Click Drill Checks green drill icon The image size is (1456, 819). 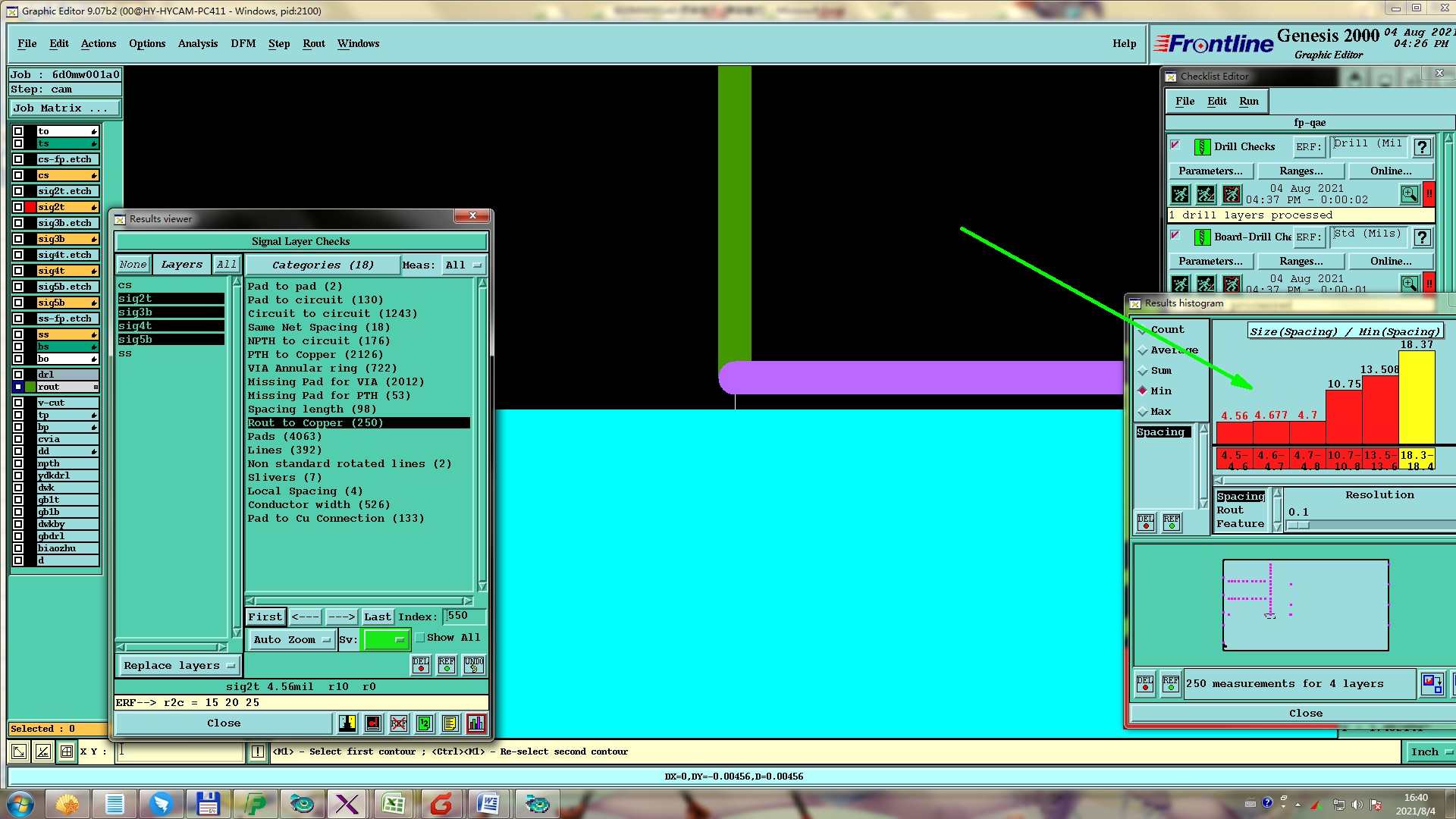(1202, 147)
